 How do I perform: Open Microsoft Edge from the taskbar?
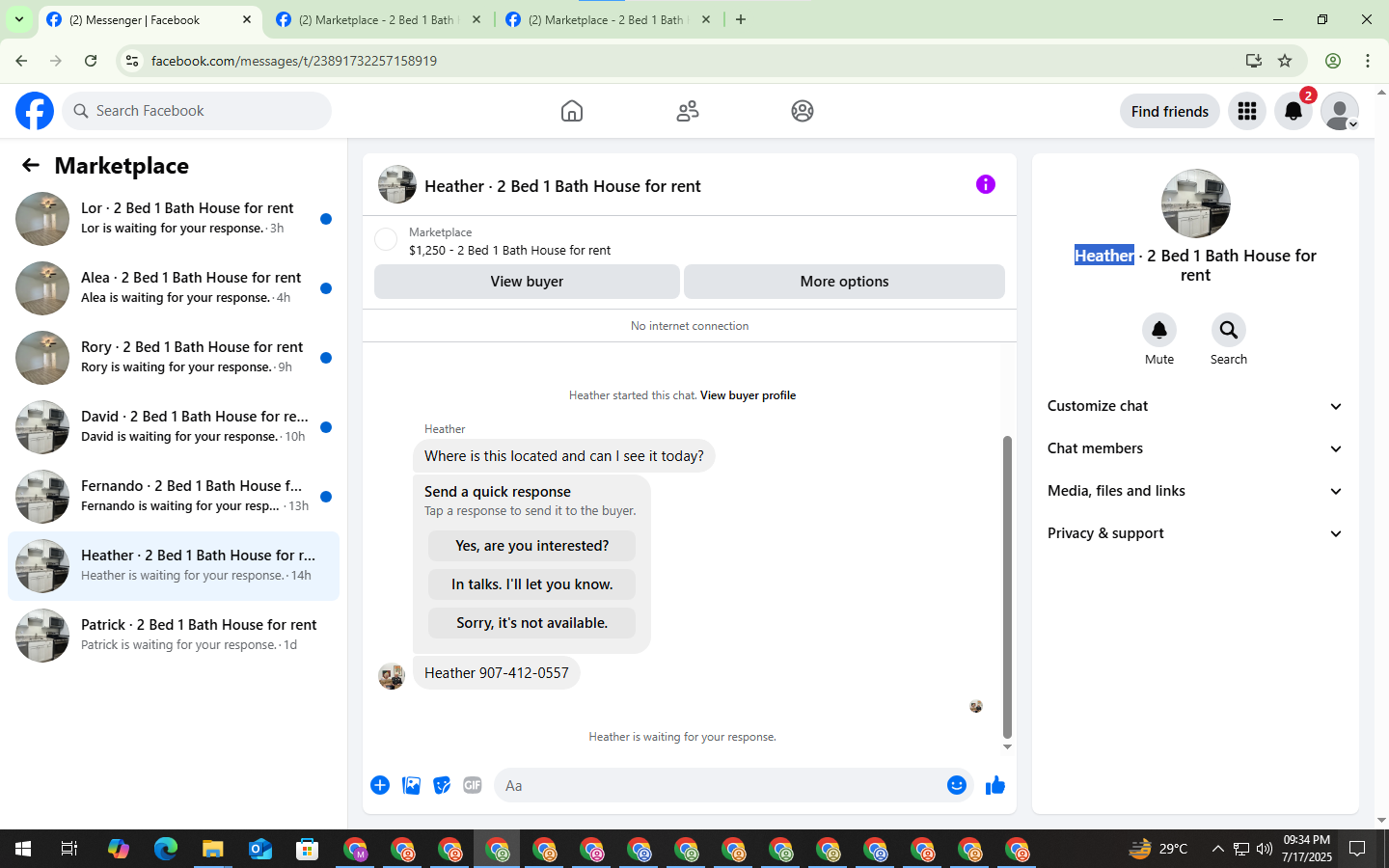166,849
